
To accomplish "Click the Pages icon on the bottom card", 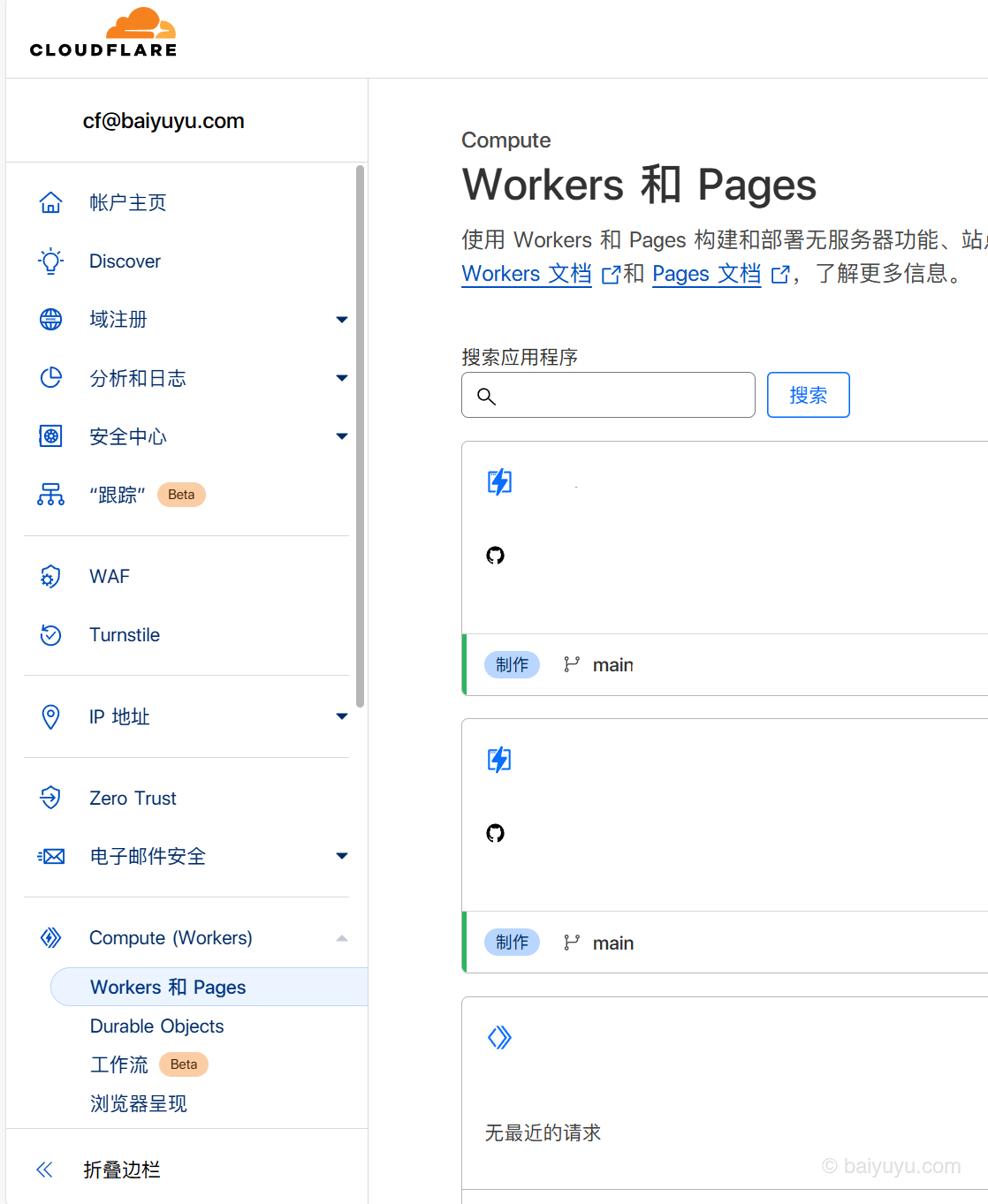I will 500,1037.
